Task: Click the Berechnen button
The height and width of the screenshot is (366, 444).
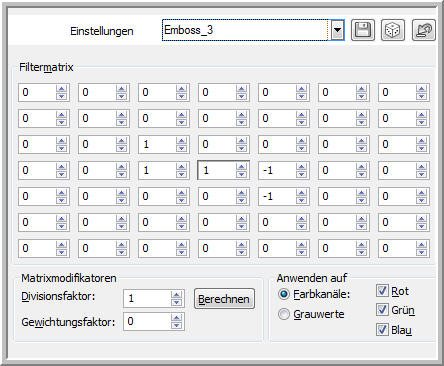Action: tap(224, 299)
